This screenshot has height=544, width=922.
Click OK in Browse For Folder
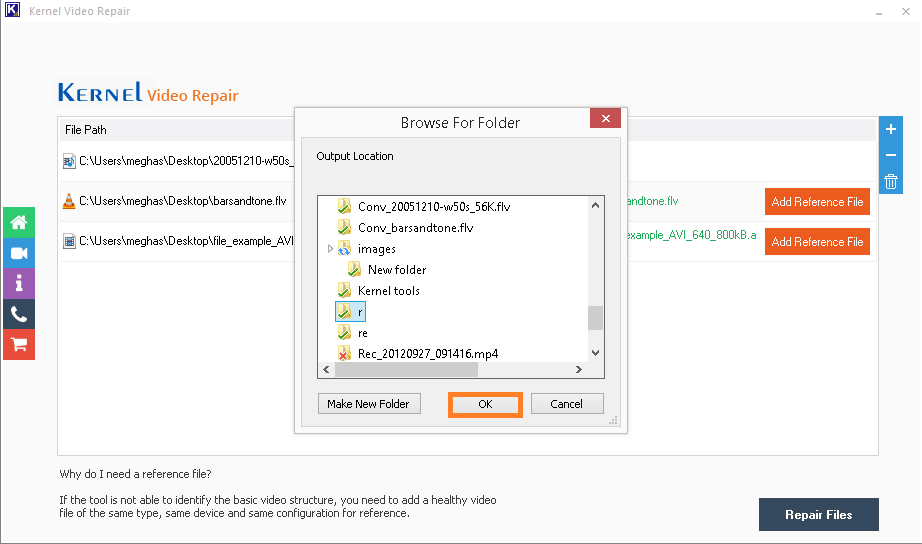click(485, 404)
